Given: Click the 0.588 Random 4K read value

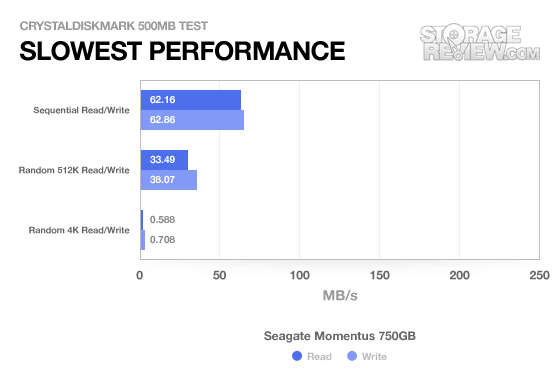Looking at the screenshot, I should [162, 220].
